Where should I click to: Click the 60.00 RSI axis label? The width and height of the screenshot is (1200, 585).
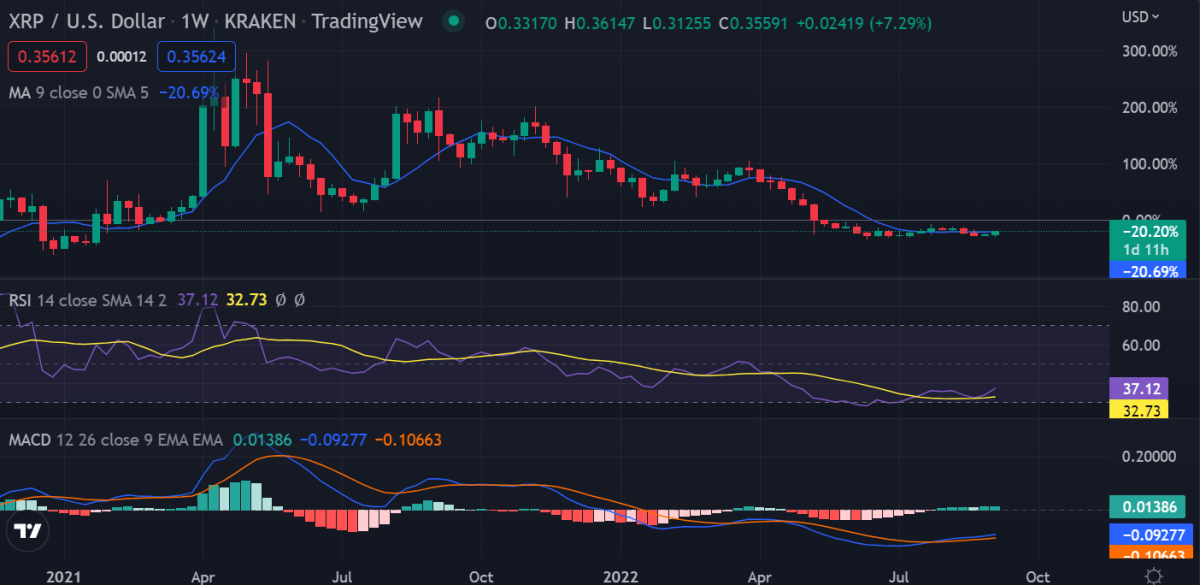point(1143,346)
